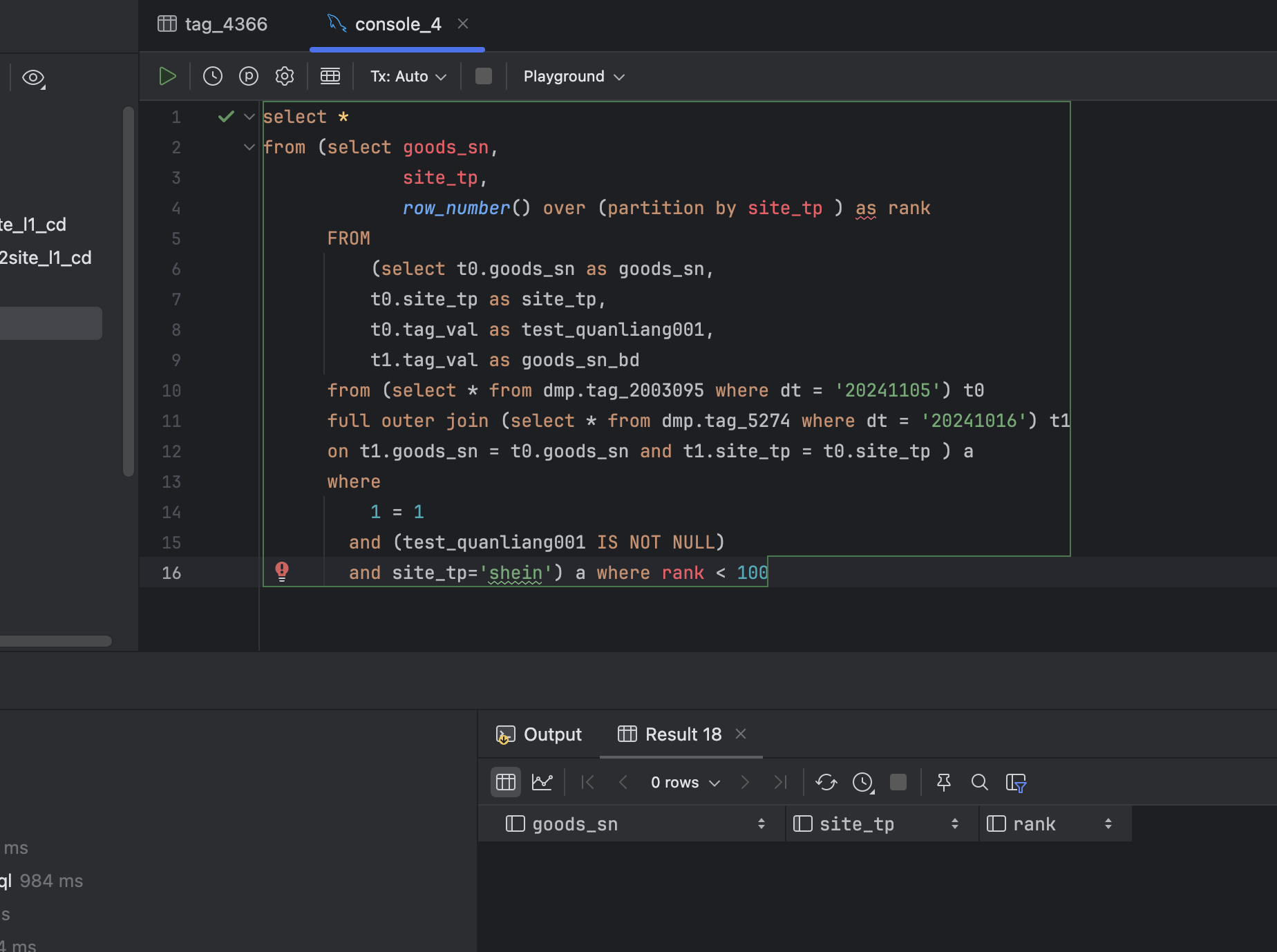The width and height of the screenshot is (1277, 952).
Task: Open auto-refresh clock in results toolbar
Action: (863, 782)
